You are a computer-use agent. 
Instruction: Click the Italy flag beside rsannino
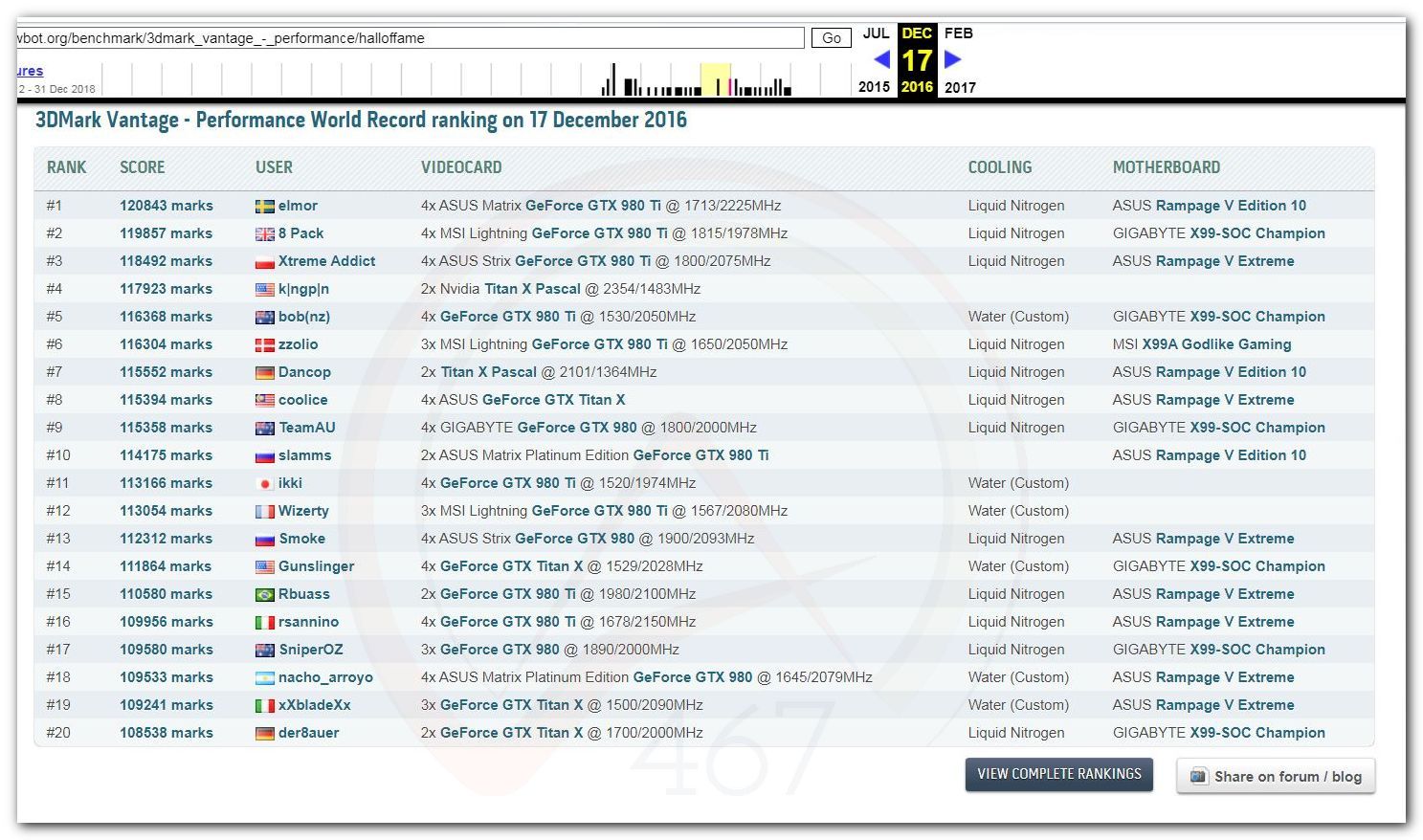(x=265, y=622)
